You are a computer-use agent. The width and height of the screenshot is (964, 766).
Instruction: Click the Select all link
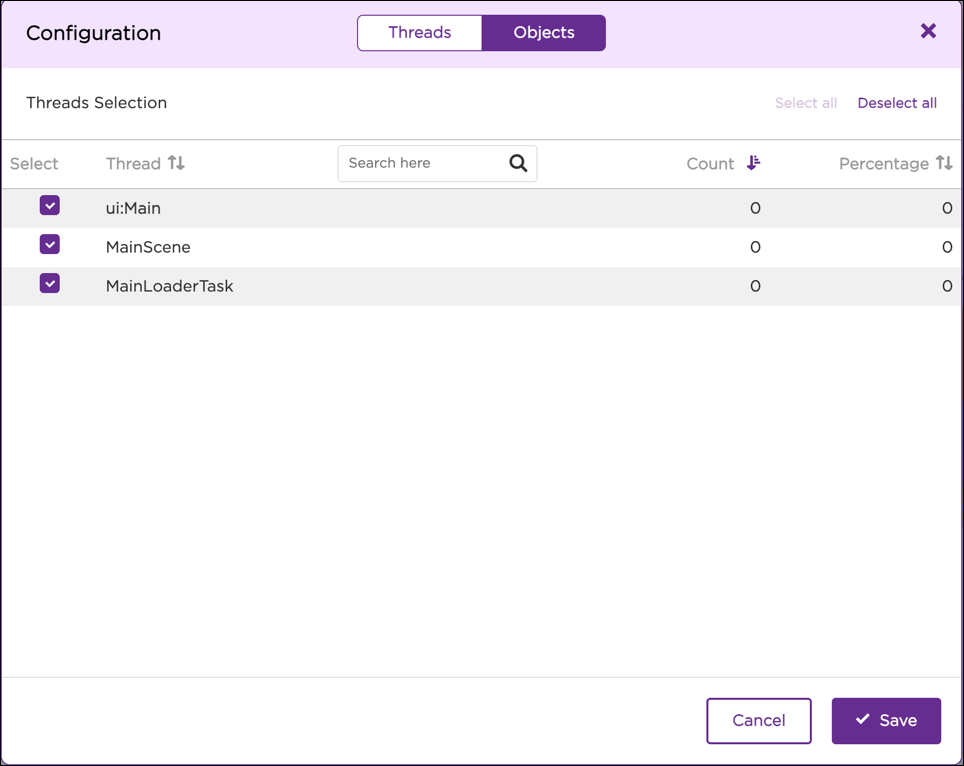click(806, 102)
